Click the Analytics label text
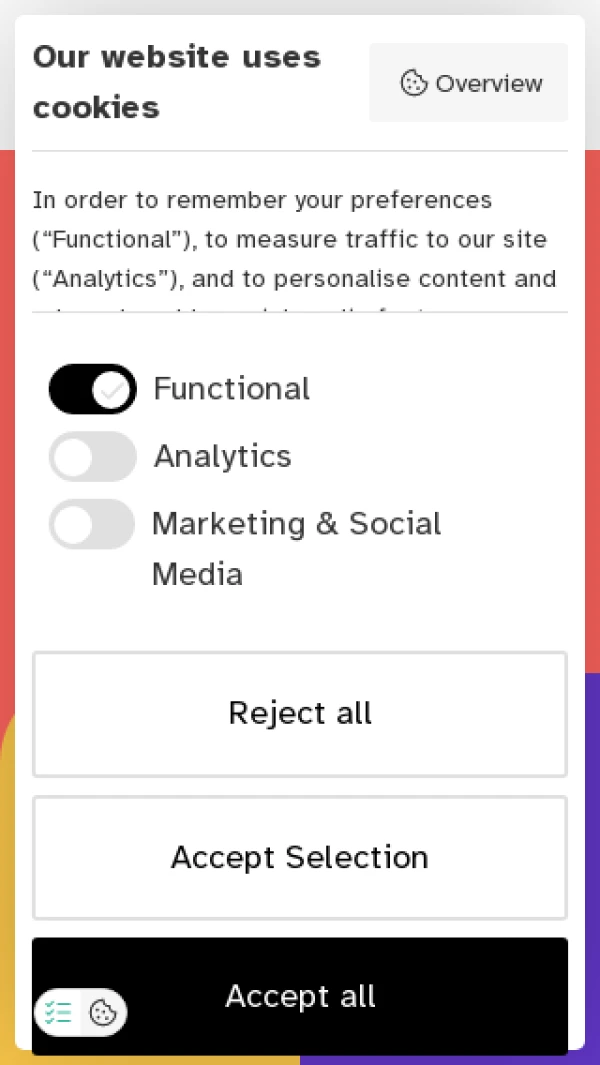600x1065 pixels. click(222, 457)
